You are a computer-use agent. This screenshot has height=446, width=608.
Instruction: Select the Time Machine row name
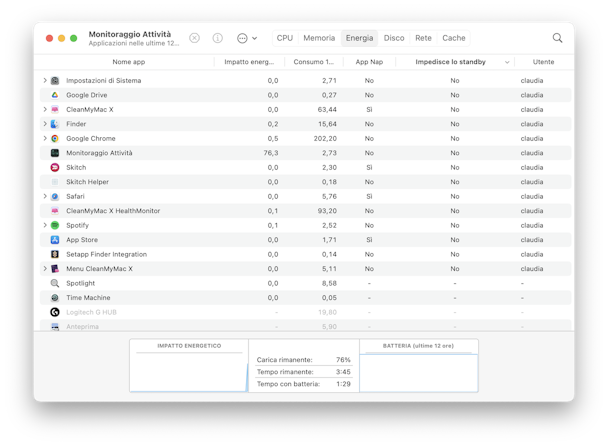88,298
